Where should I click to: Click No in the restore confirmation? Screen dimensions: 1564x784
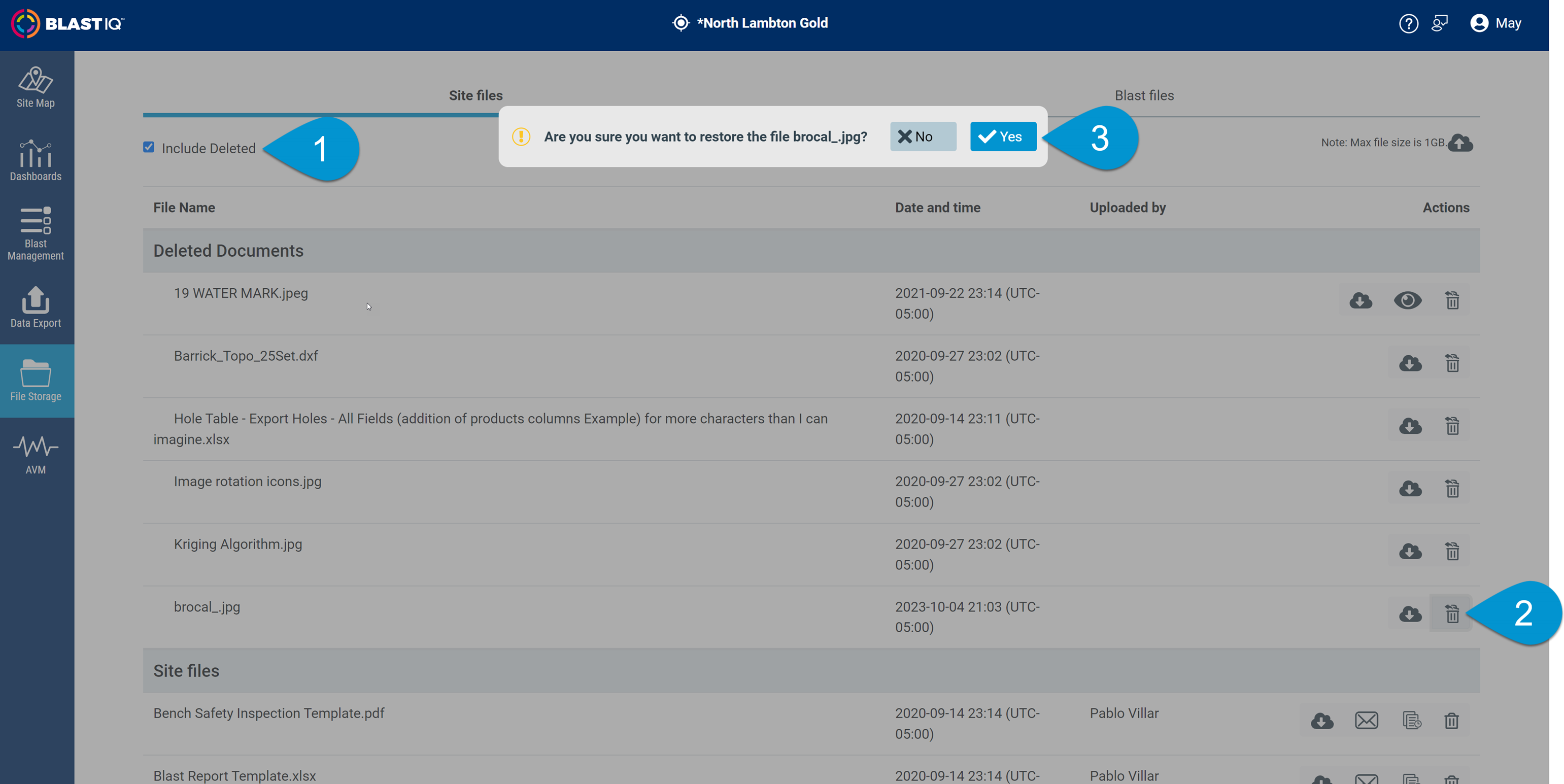click(923, 137)
